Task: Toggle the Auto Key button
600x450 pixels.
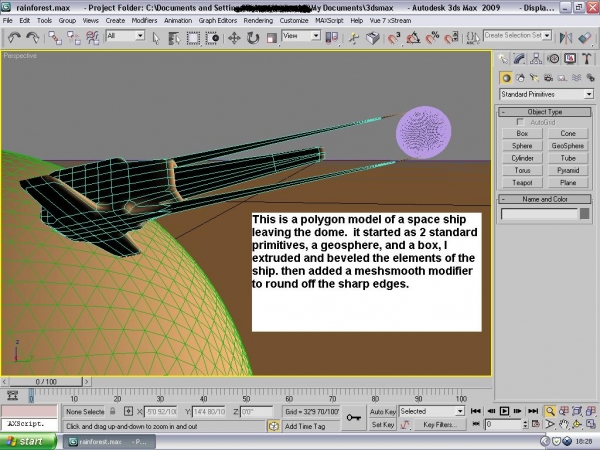Action: click(x=382, y=411)
